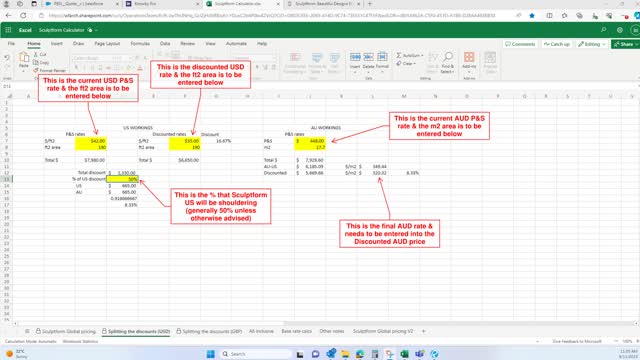Image resolution: width=640 pixels, height=360 pixels.
Task: Bookmark page with star icon
Action: tap(532, 16)
